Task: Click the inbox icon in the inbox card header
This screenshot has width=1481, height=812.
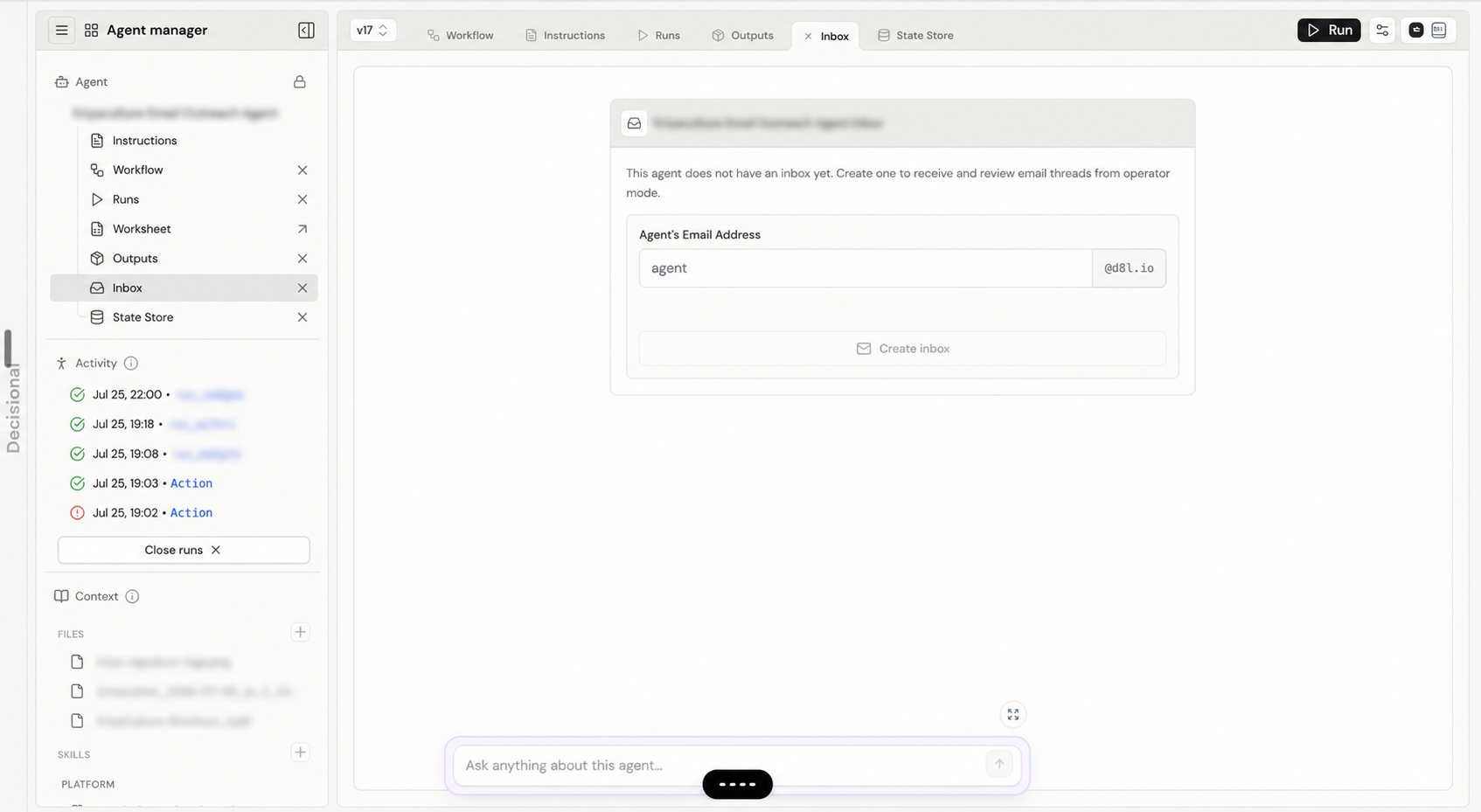Action: [x=635, y=123]
